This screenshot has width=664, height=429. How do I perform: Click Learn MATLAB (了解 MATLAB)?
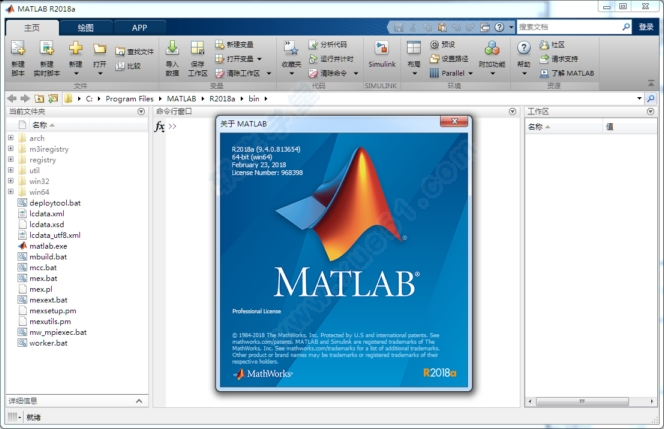(567, 73)
